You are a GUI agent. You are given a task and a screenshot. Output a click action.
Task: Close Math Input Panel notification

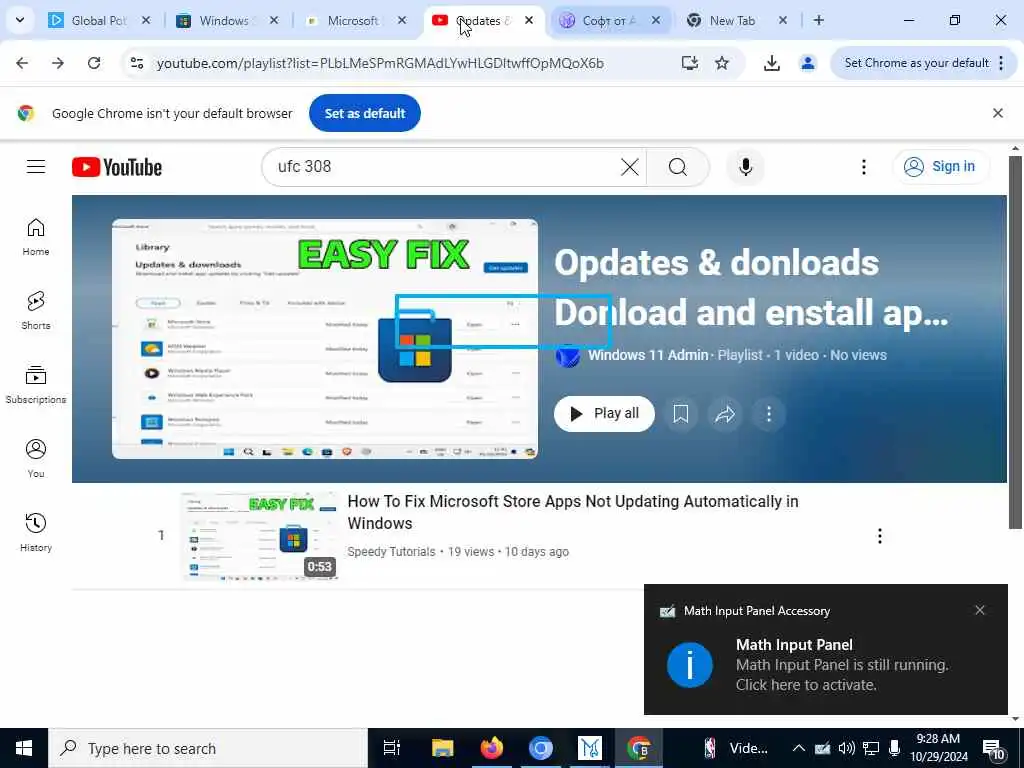pos(980,610)
